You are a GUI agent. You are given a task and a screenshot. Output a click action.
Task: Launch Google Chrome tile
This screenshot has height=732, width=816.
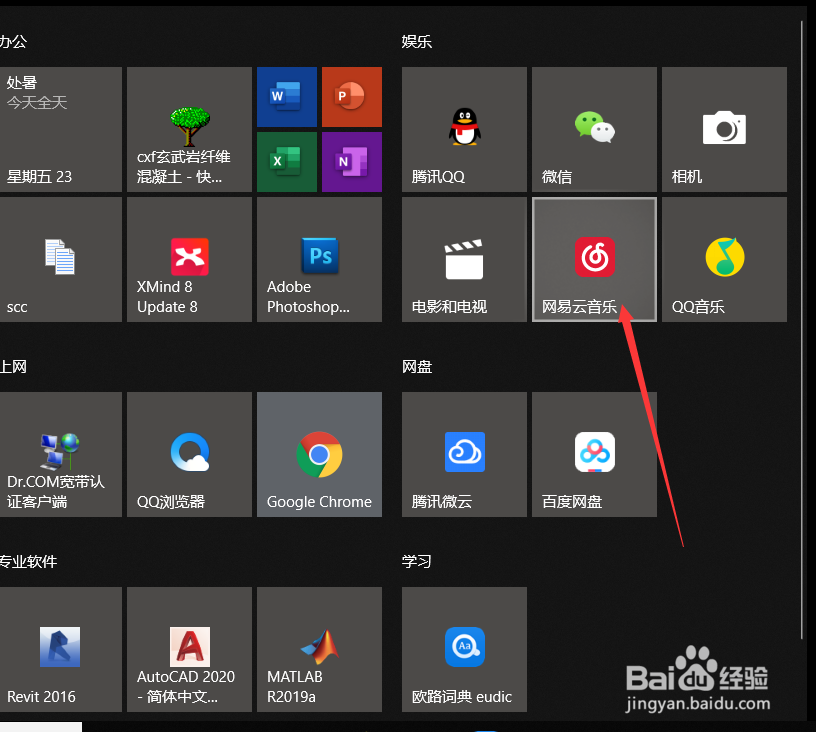pyautogui.click(x=320, y=455)
